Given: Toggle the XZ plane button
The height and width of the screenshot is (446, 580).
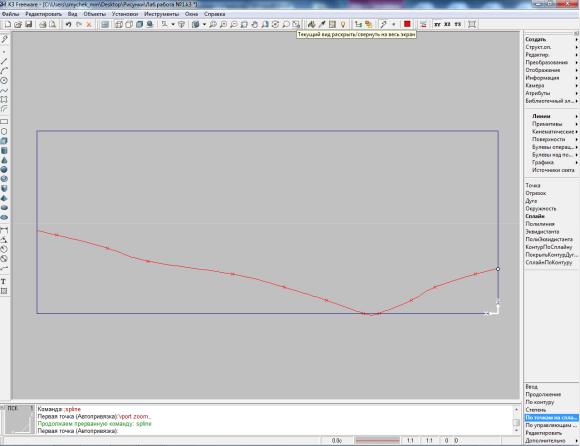Looking at the screenshot, I should click(x=448, y=24).
